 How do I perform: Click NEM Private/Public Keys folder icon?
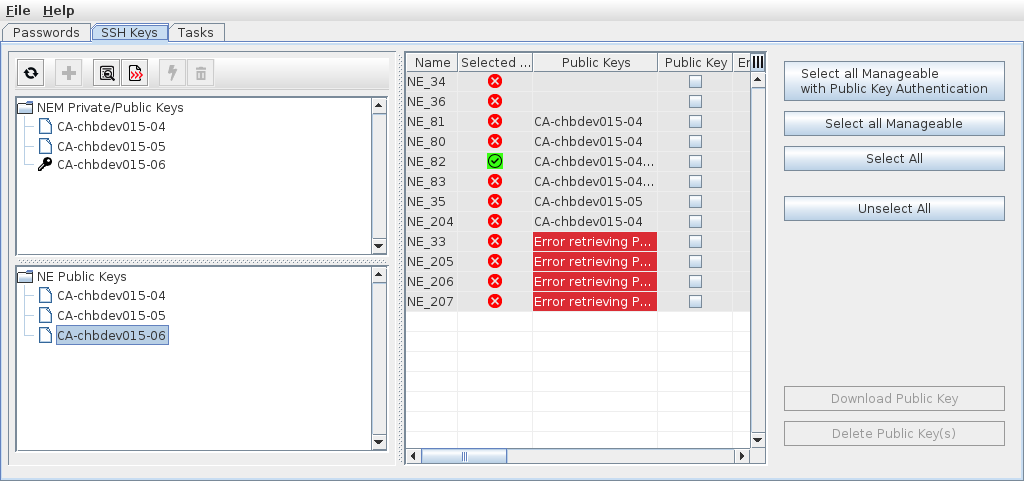[26, 107]
